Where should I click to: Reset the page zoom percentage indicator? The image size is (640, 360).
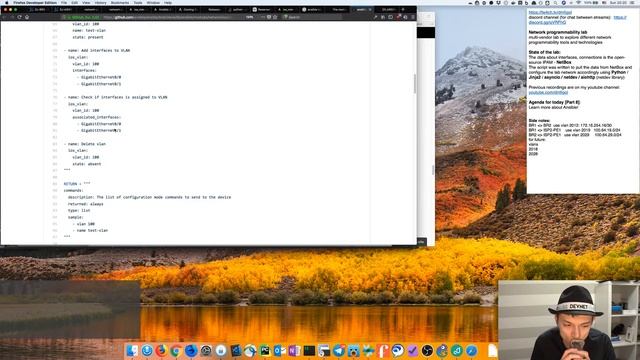coord(249,17)
